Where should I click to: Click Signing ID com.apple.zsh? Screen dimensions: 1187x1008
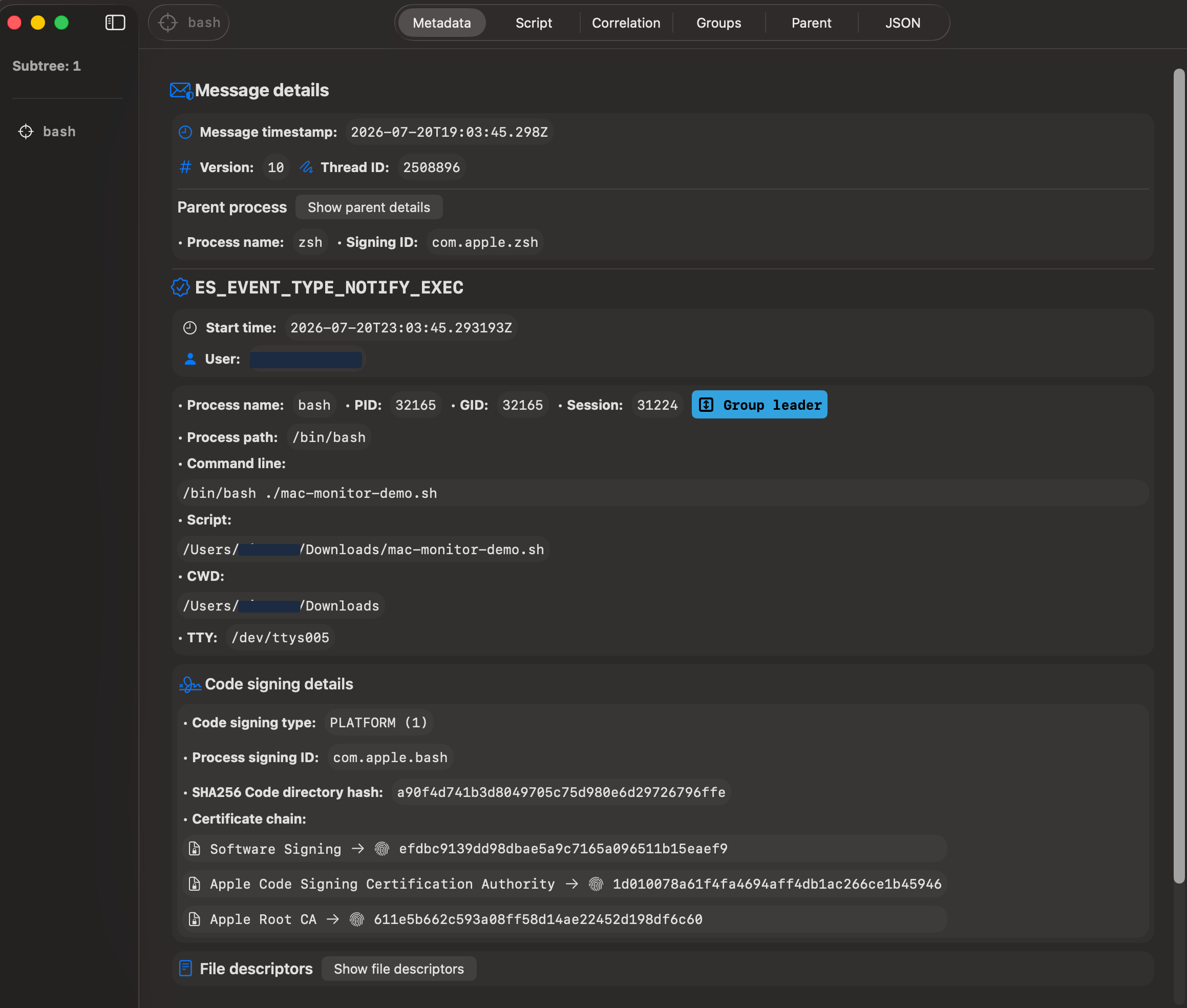485,242
